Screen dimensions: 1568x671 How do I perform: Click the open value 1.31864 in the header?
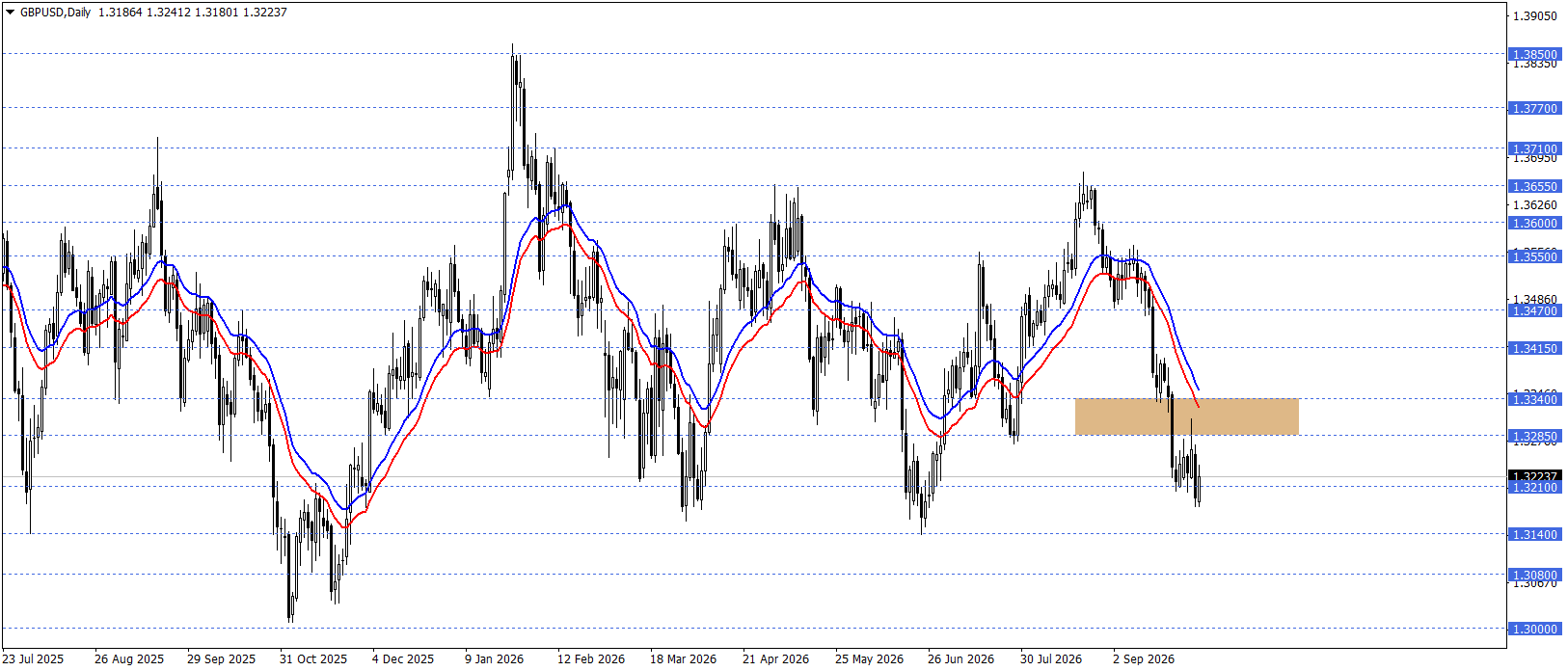[121, 13]
